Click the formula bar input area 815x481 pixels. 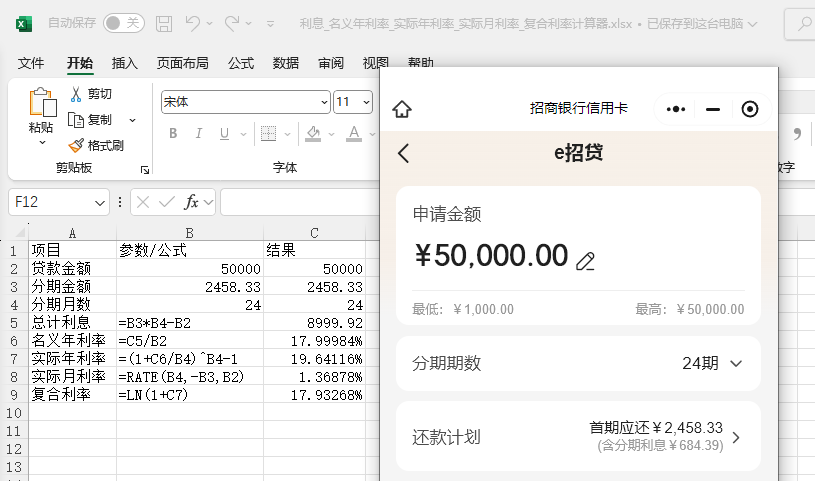[300, 202]
